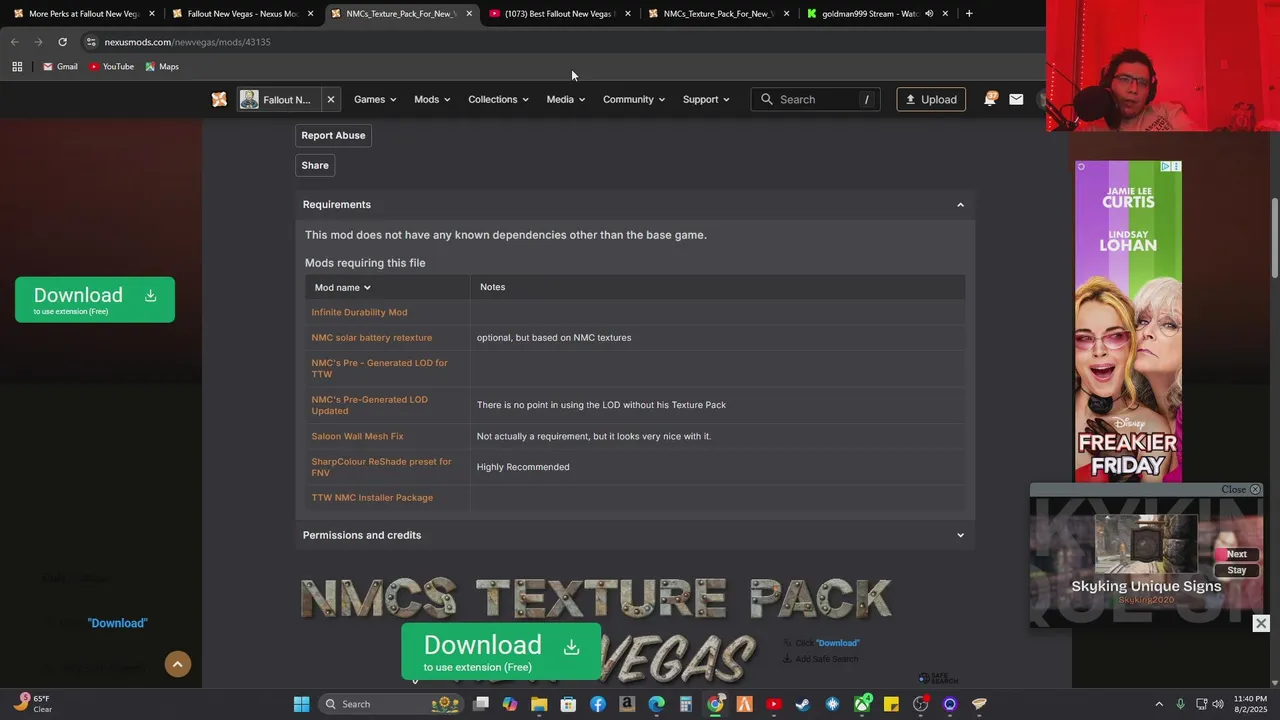Image resolution: width=1280 pixels, height=720 pixels.
Task: Open NMC solar battery retexture link
Action: (372, 338)
